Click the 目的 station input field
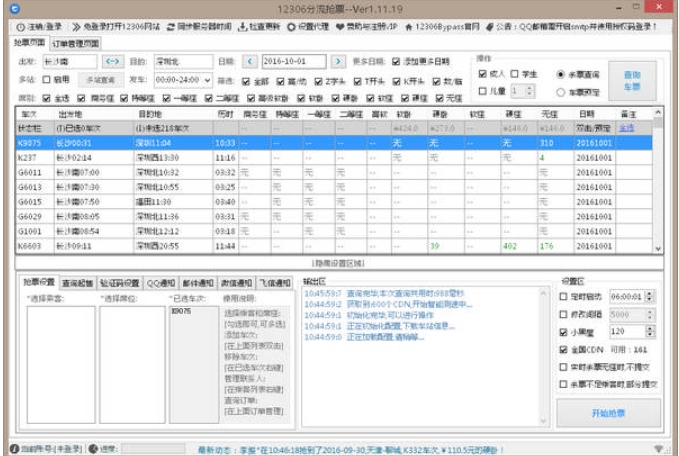The width and height of the screenshot is (679, 456). 184,61
